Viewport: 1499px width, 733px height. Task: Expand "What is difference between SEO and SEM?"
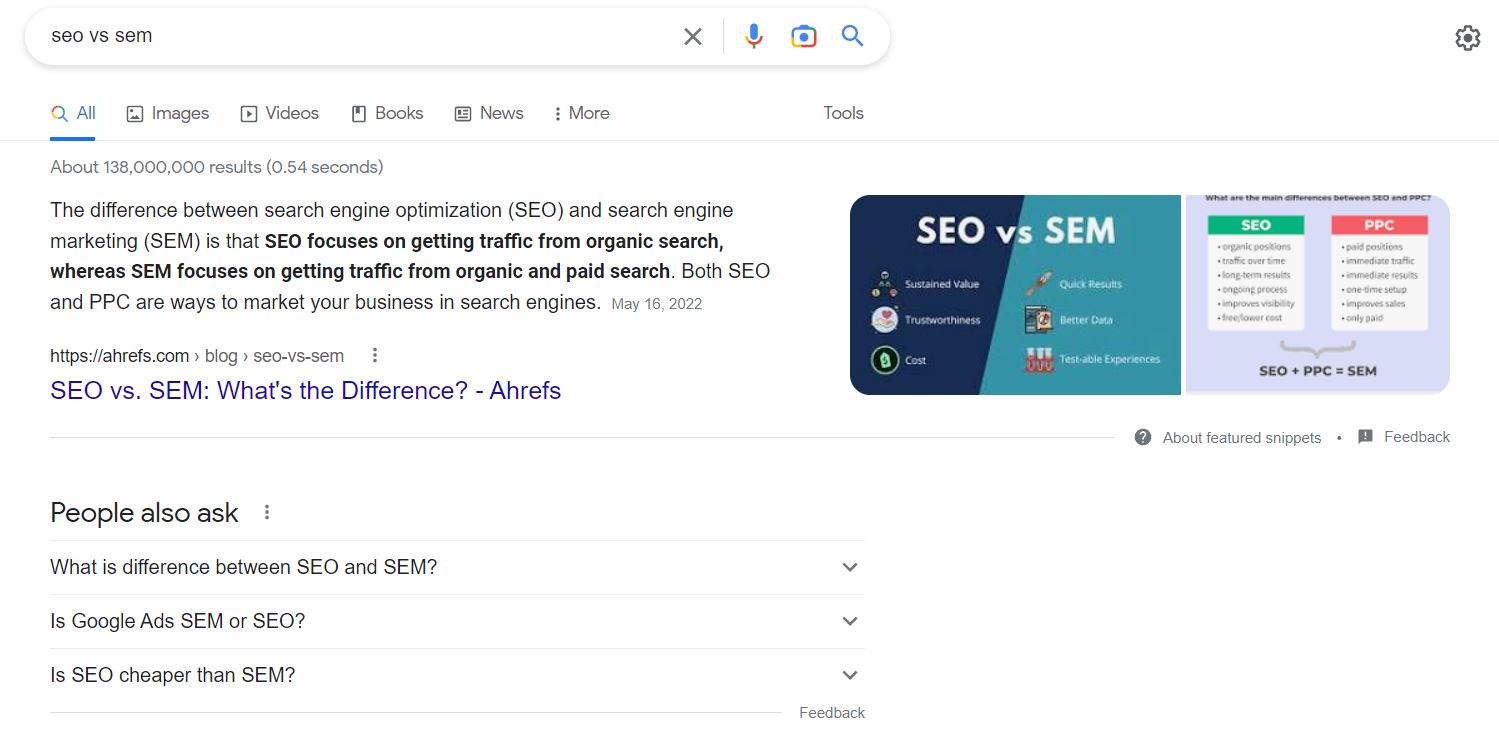849,567
